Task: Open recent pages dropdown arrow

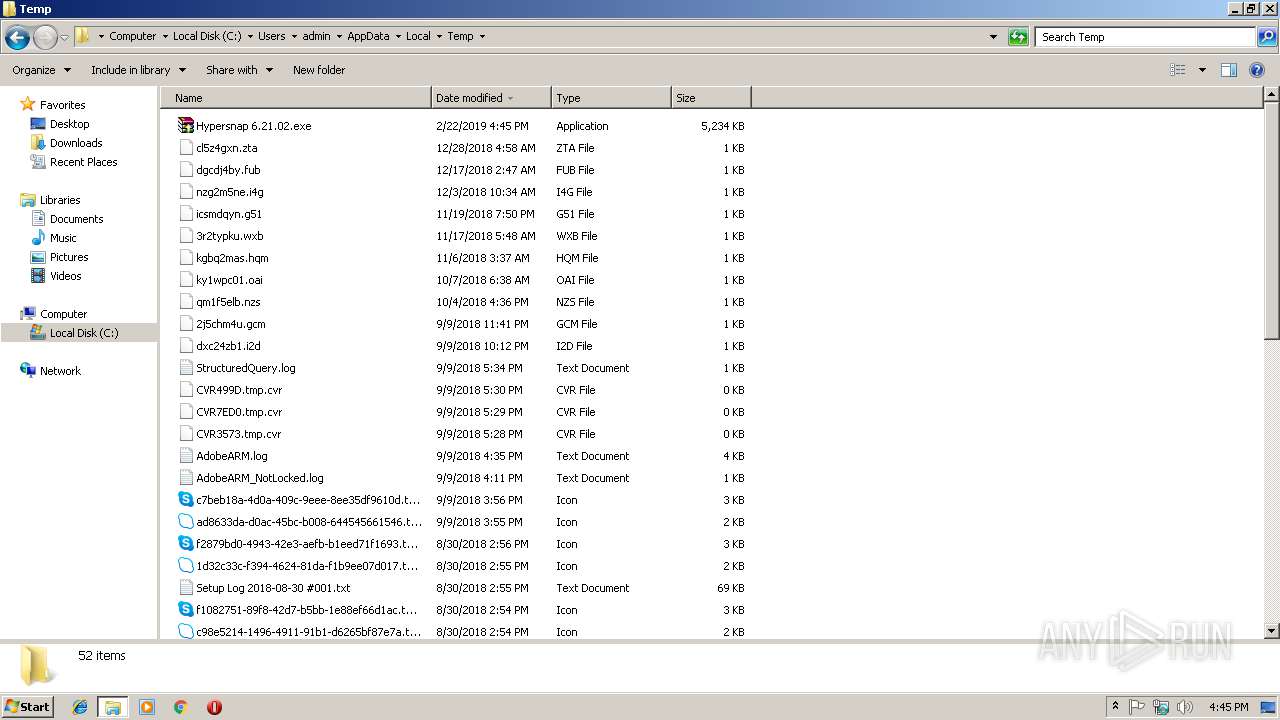Action: click(65, 38)
